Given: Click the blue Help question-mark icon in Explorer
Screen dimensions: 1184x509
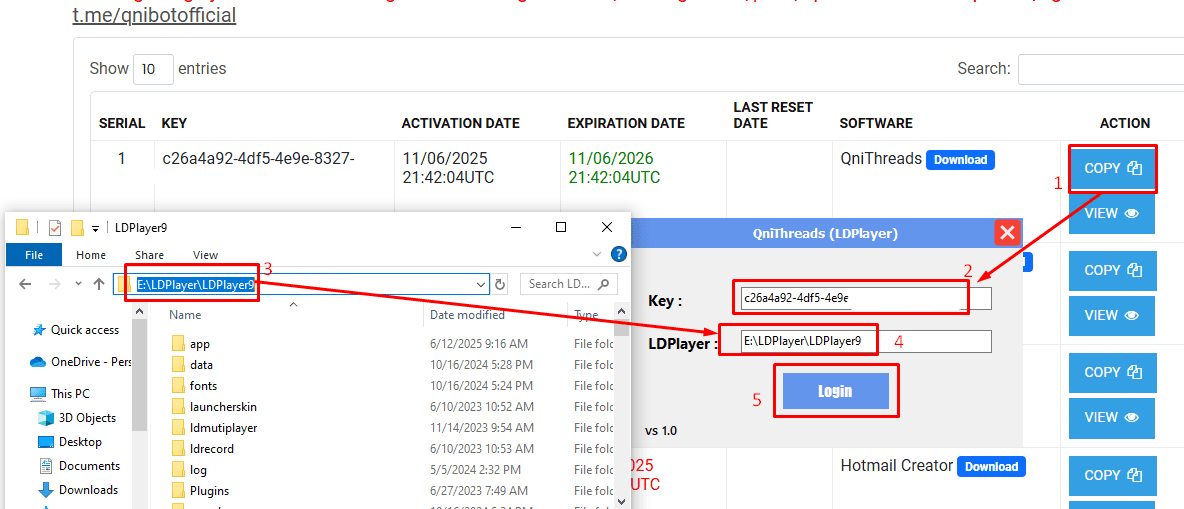Looking at the screenshot, I should (x=618, y=254).
